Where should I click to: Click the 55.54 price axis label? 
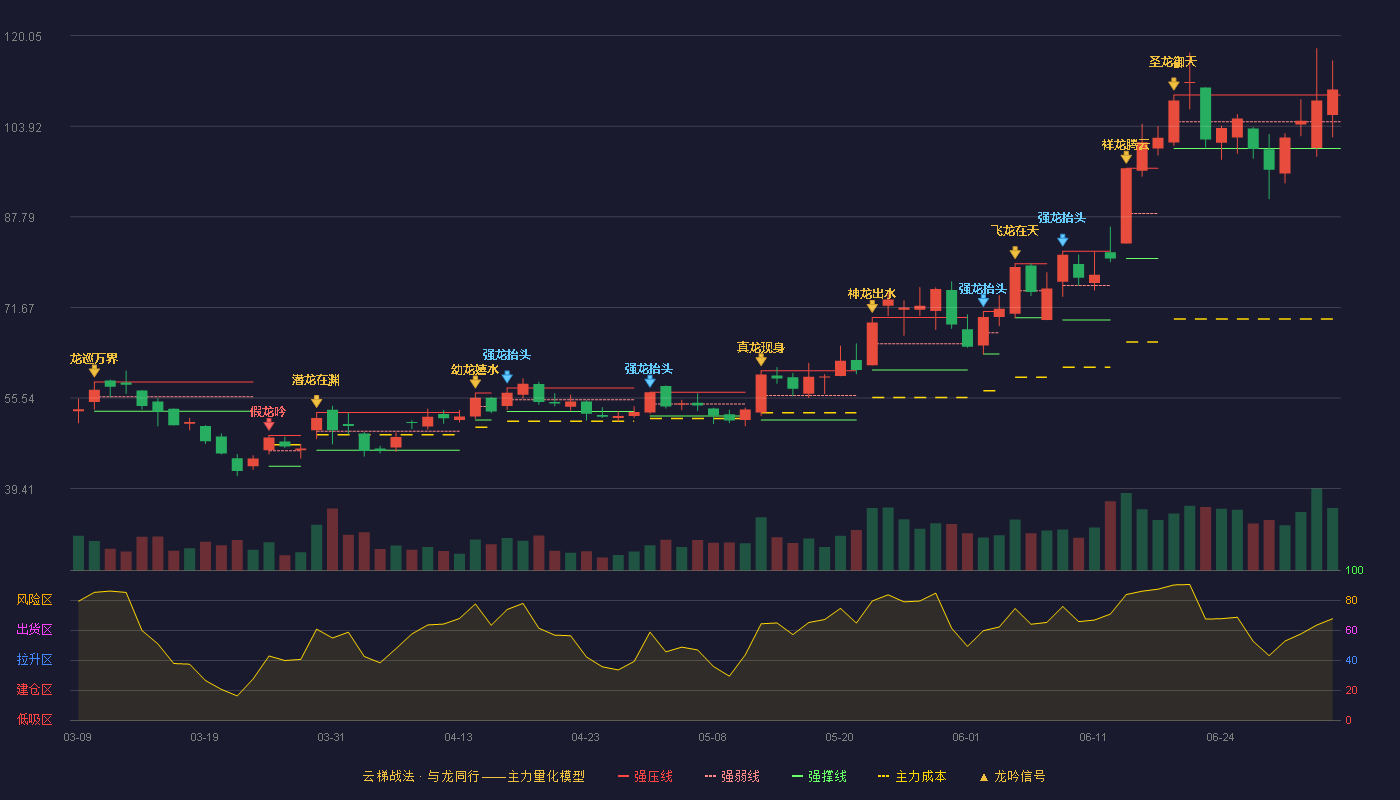point(20,399)
